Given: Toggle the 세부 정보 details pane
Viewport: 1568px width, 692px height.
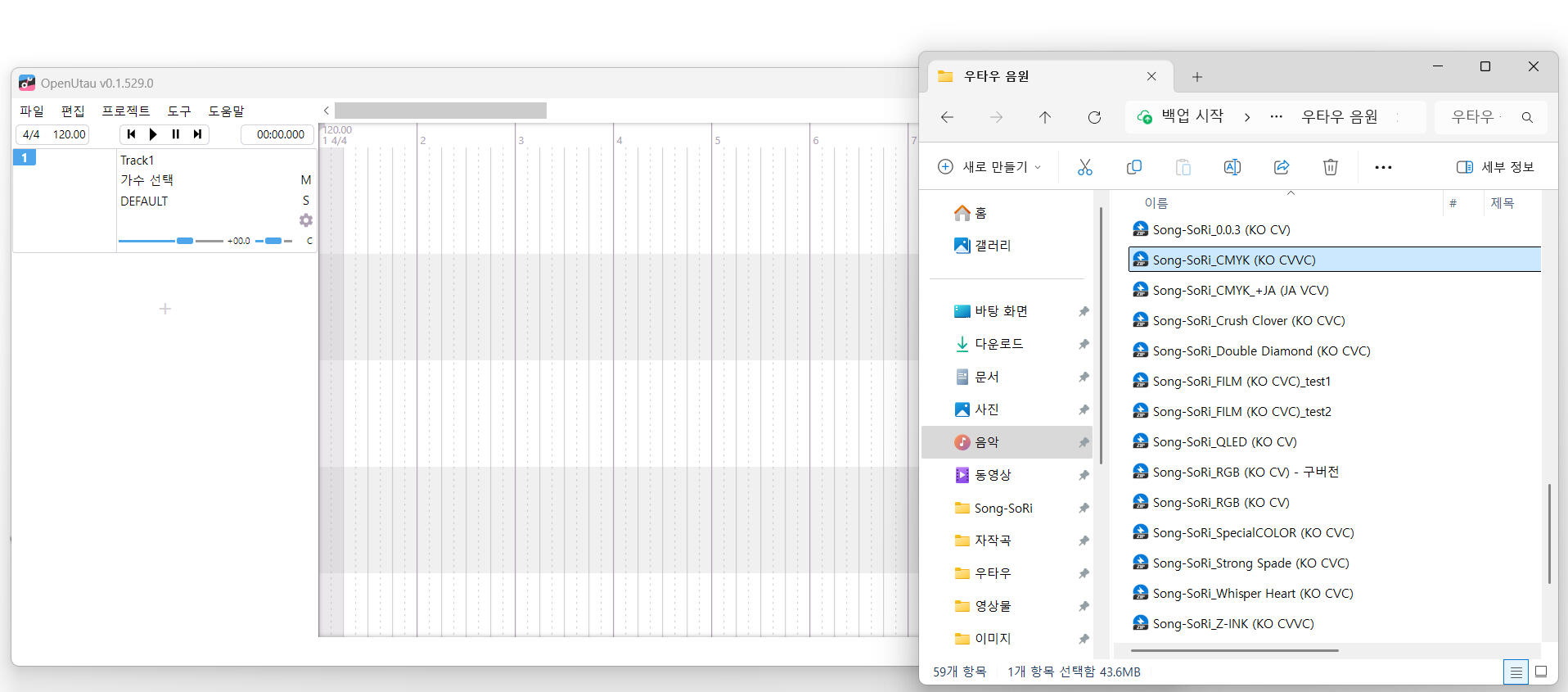Looking at the screenshot, I should 1494,167.
